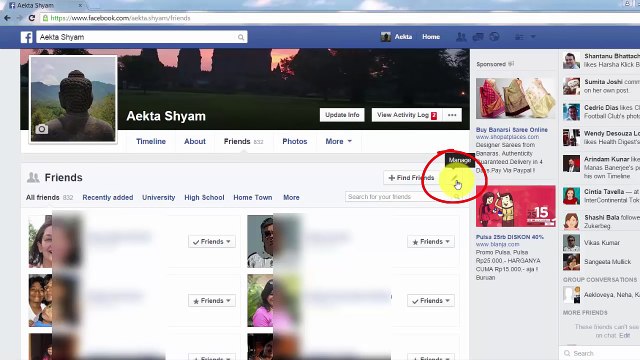Show Recently added friends
The width and height of the screenshot is (640, 360).
tap(108, 198)
